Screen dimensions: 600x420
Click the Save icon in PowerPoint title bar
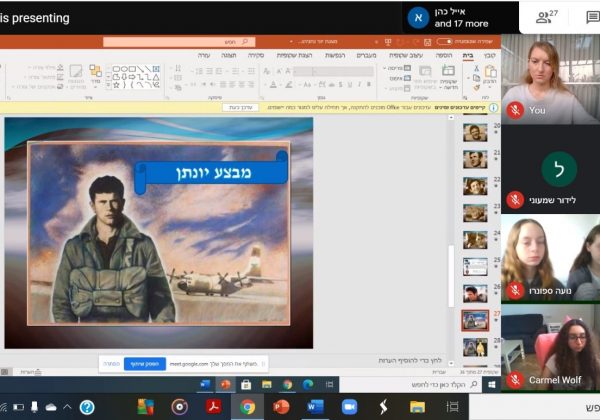click(x=427, y=41)
